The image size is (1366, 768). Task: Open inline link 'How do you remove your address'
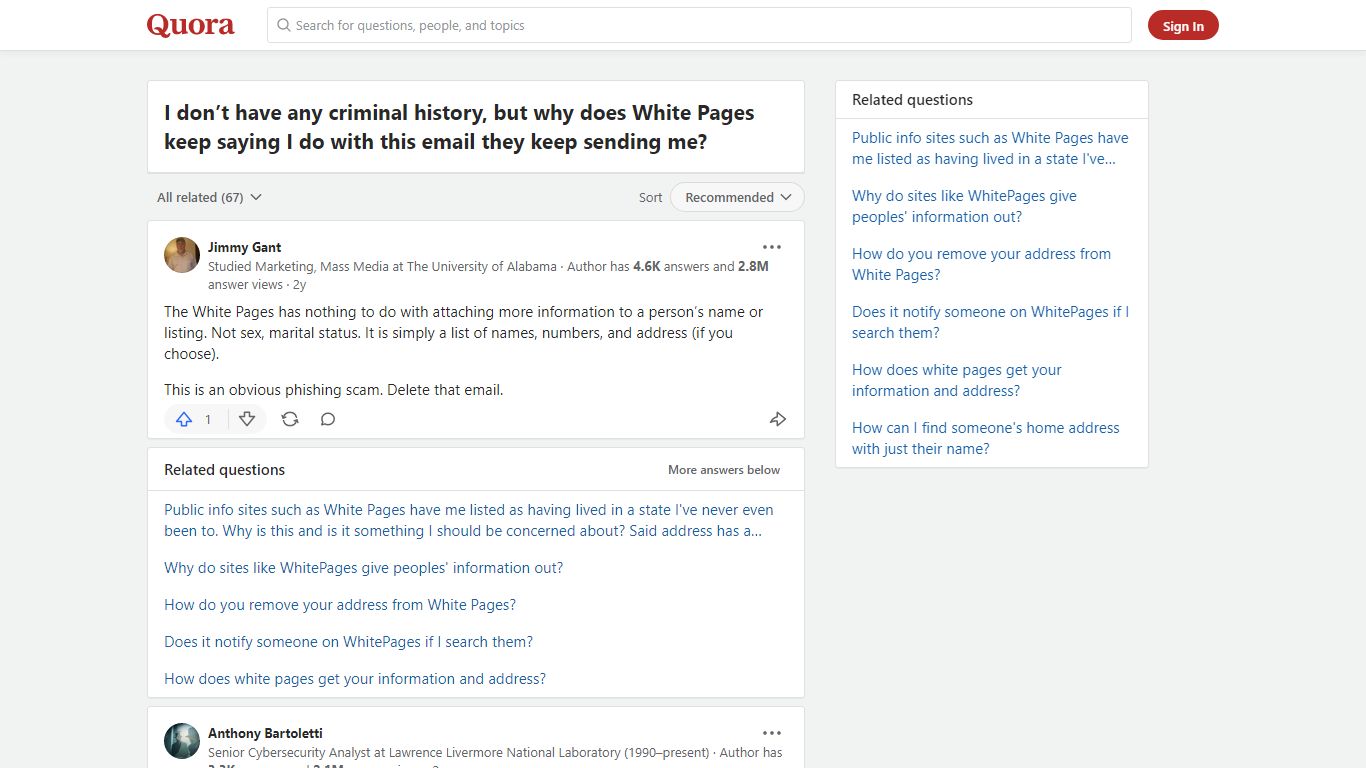click(x=340, y=605)
